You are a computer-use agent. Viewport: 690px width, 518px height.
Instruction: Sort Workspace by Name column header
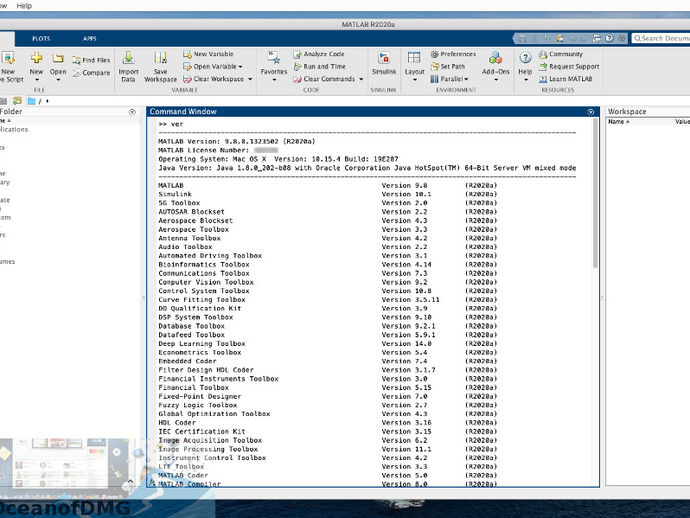click(618, 121)
